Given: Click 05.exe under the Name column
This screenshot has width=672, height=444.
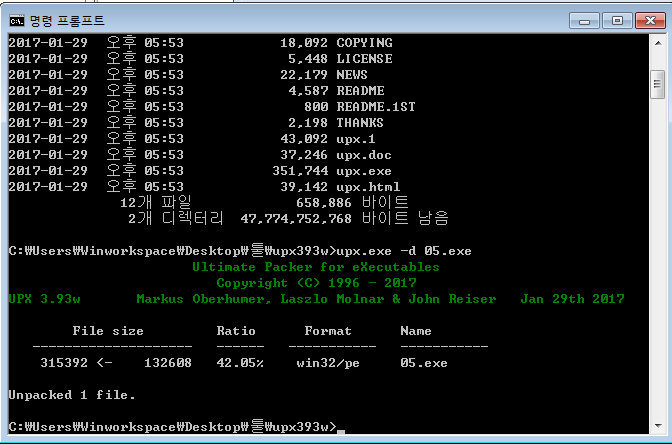Looking at the screenshot, I should pyautogui.click(x=424, y=363).
